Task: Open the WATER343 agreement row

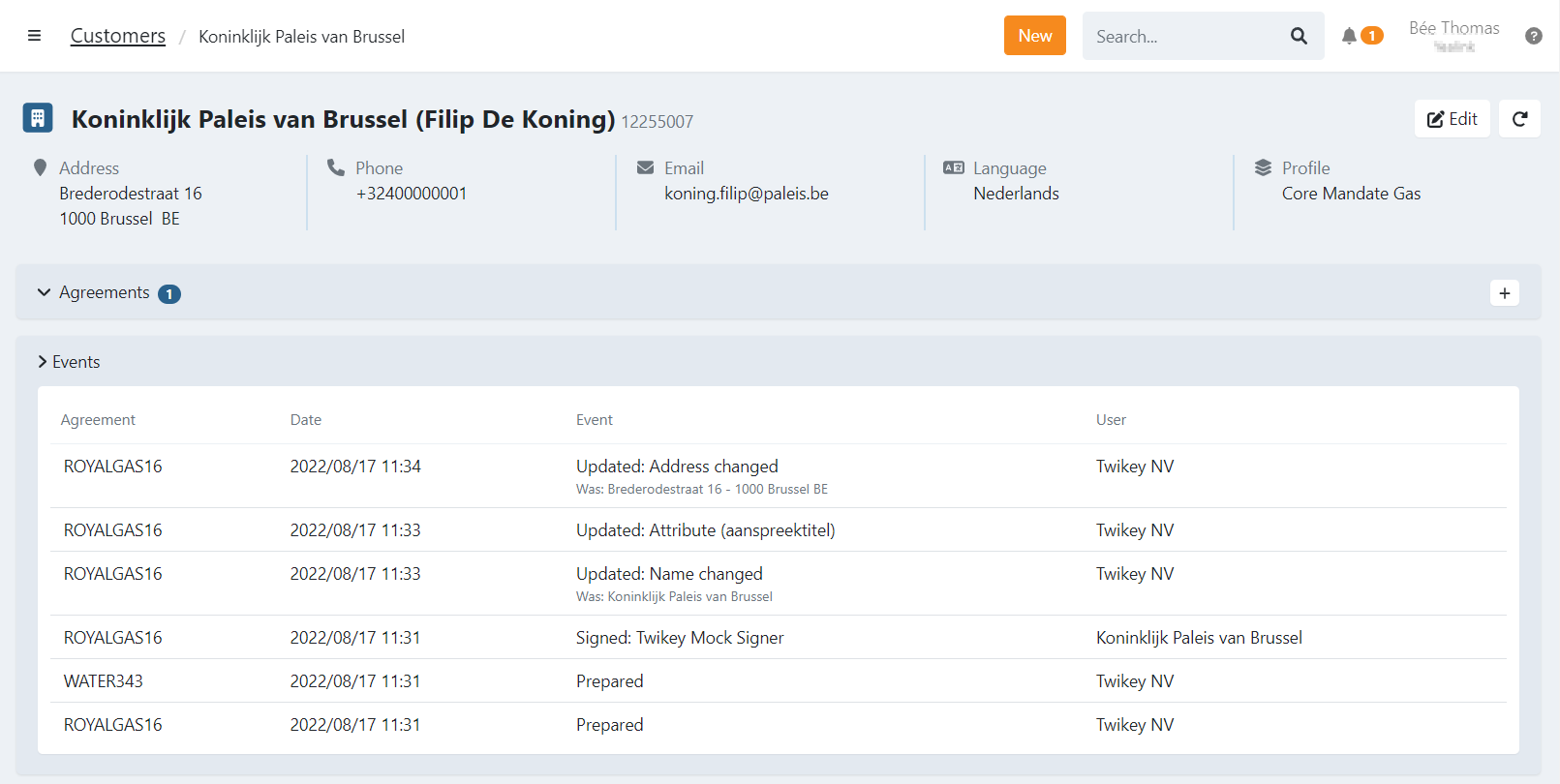Action: point(104,681)
